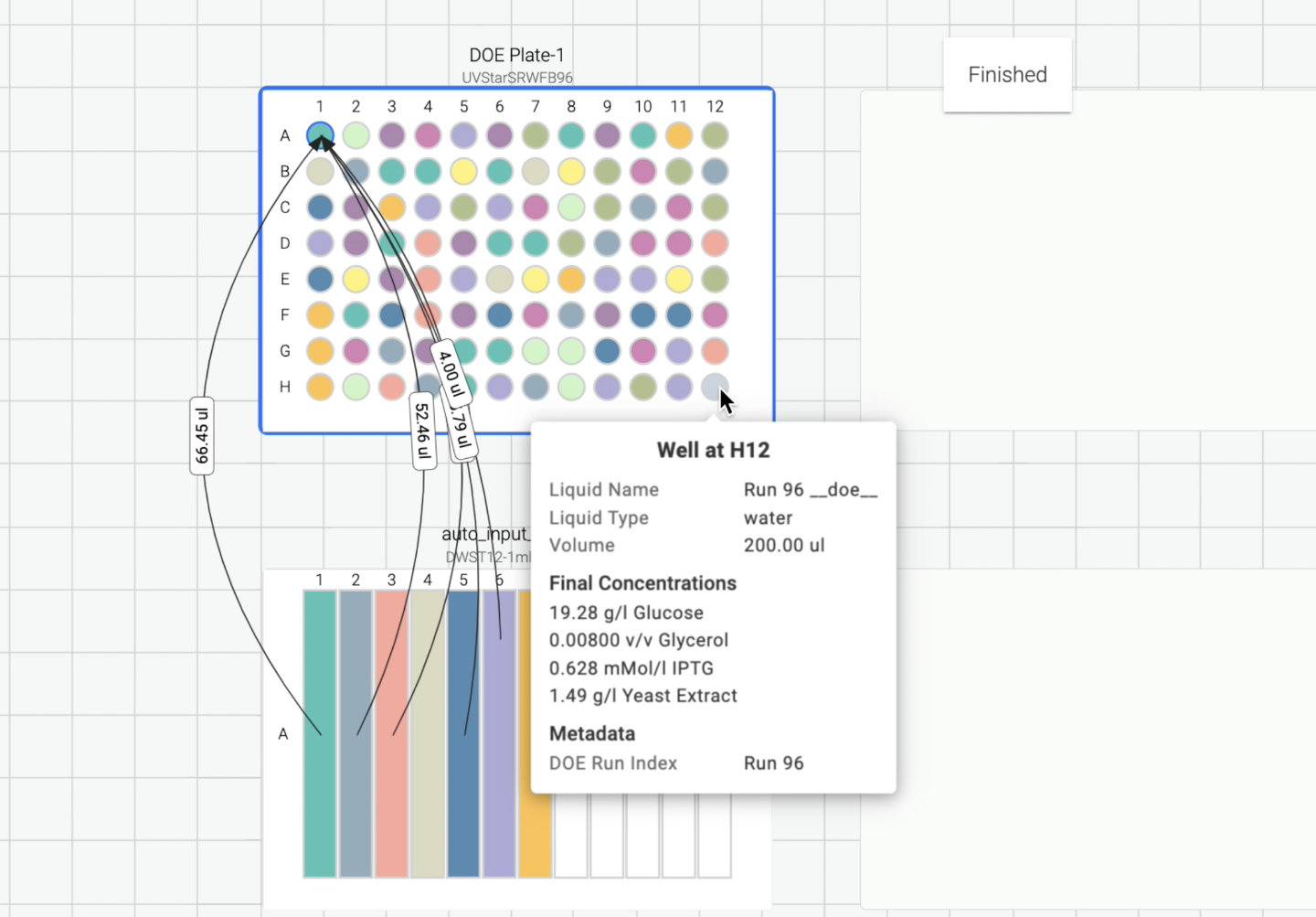
Task: Select column header 6 of DOE Plate-1
Action: point(499,106)
